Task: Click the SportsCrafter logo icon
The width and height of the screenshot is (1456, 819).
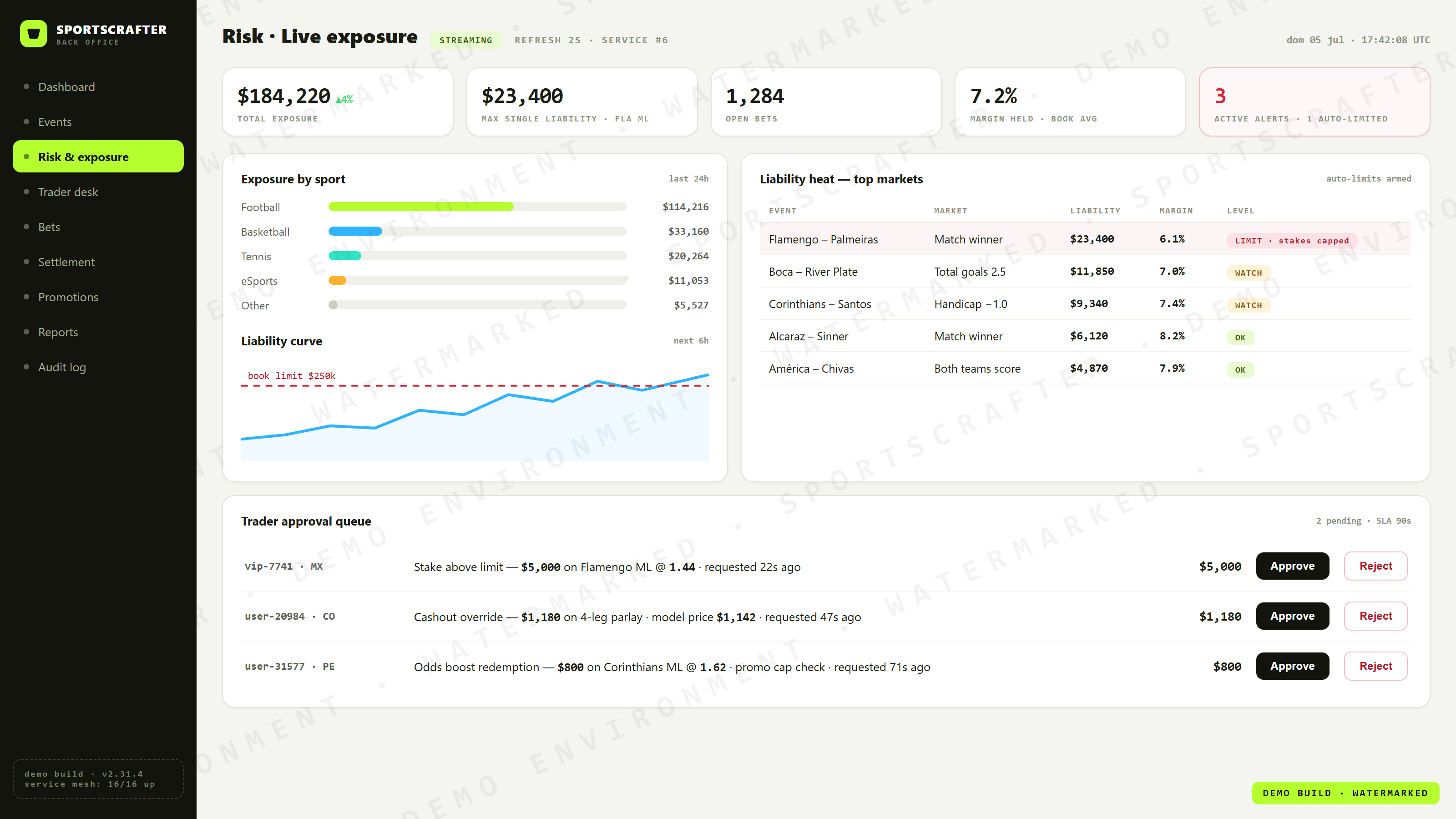Action: (33, 34)
